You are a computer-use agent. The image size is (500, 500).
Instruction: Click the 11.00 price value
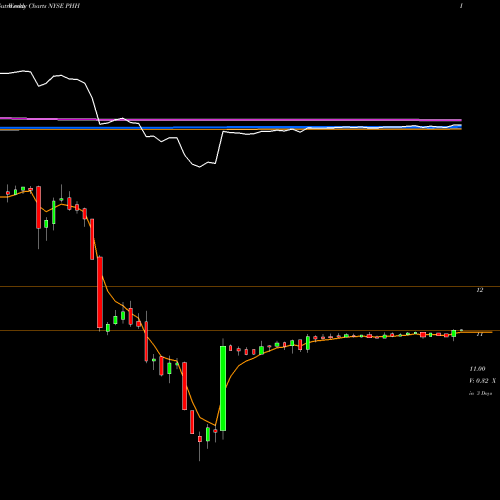coord(477,369)
